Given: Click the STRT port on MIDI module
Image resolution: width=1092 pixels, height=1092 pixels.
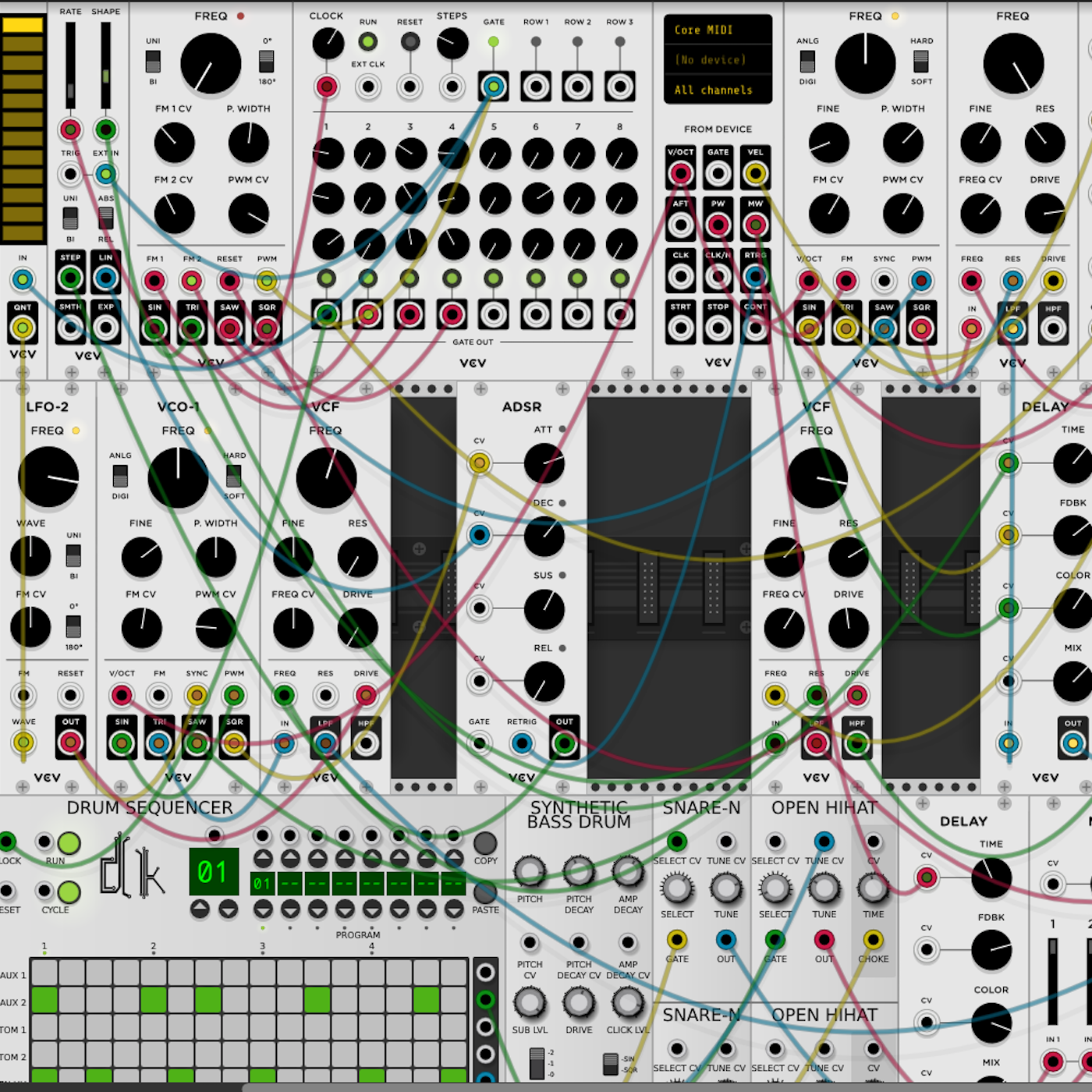Looking at the screenshot, I should pos(680,328).
